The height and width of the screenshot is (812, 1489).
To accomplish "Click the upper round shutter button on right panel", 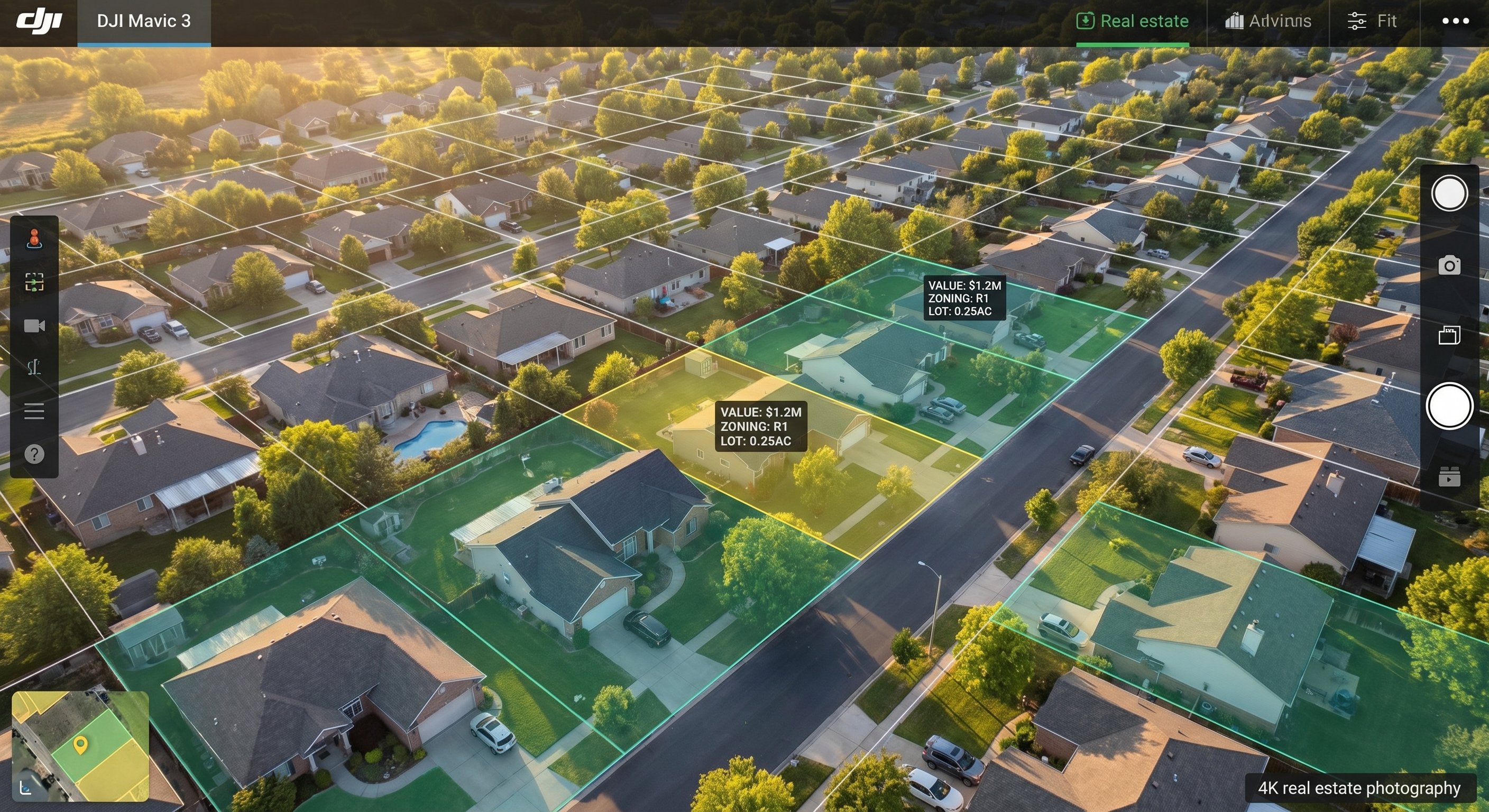I will [1448, 193].
